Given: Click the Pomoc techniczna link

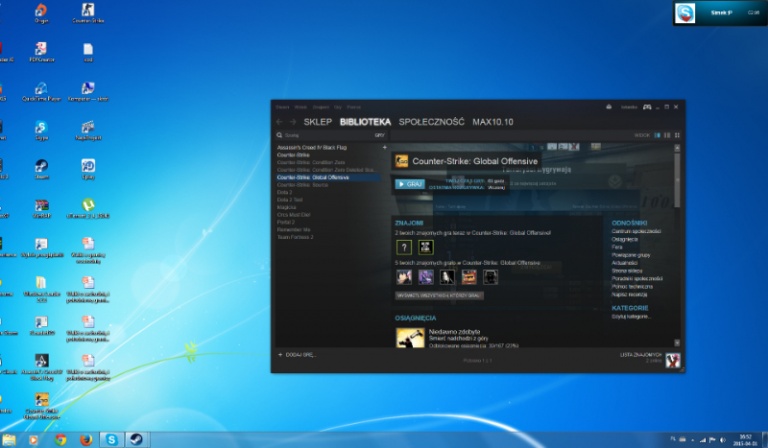Looking at the screenshot, I should (631, 285).
